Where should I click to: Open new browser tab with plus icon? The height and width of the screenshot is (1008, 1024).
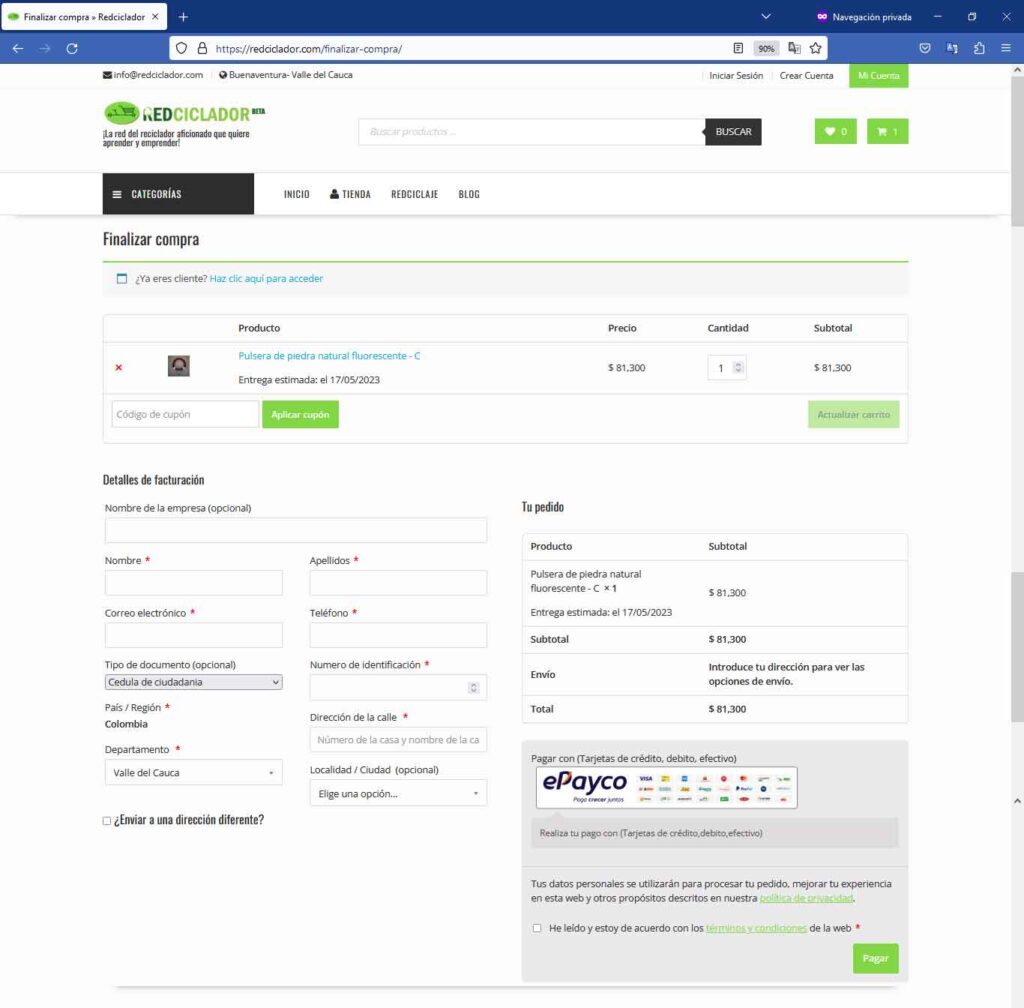coord(183,17)
